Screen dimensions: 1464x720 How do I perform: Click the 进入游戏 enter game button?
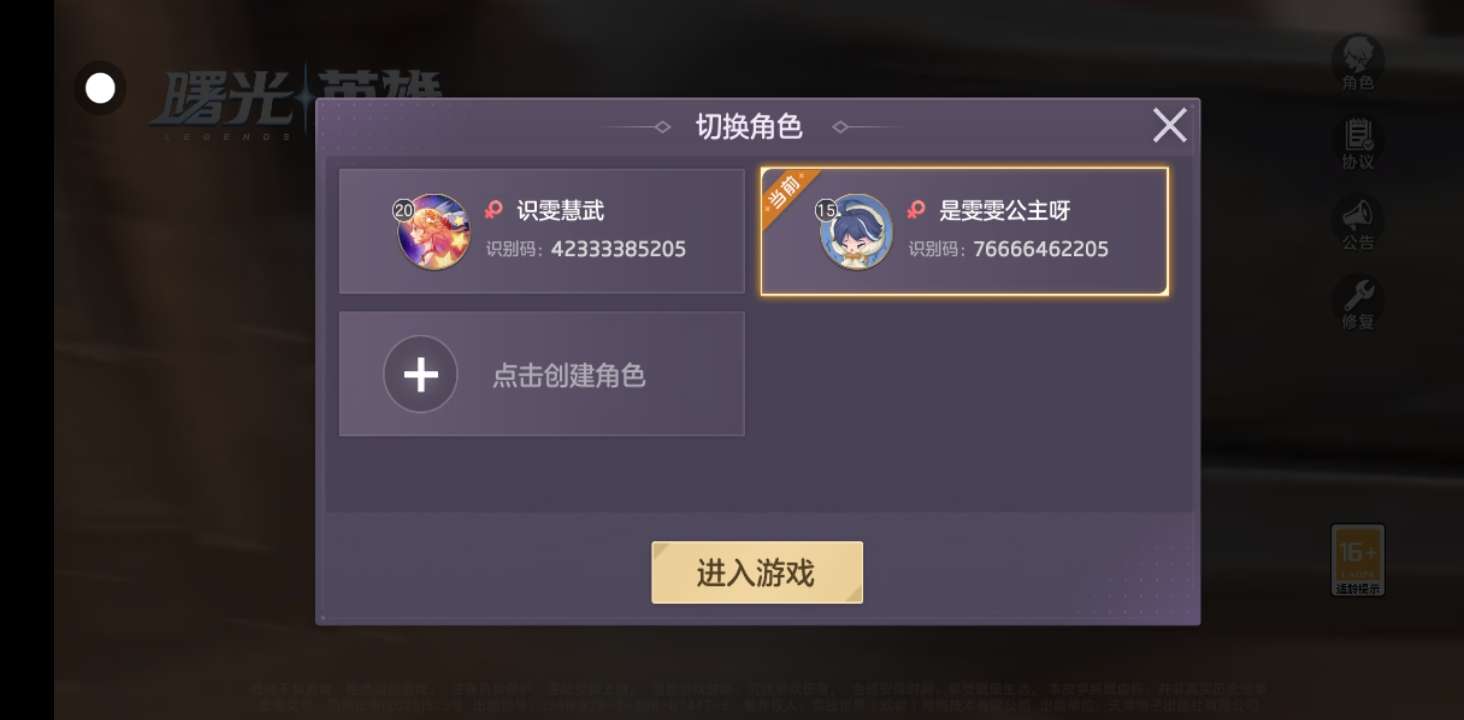(x=757, y=573)
